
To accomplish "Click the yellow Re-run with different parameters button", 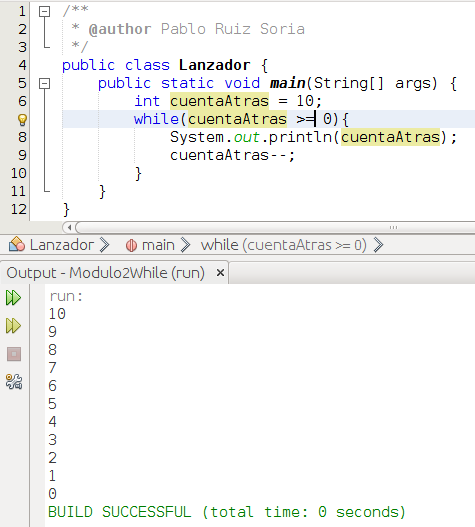I will 13,326.
